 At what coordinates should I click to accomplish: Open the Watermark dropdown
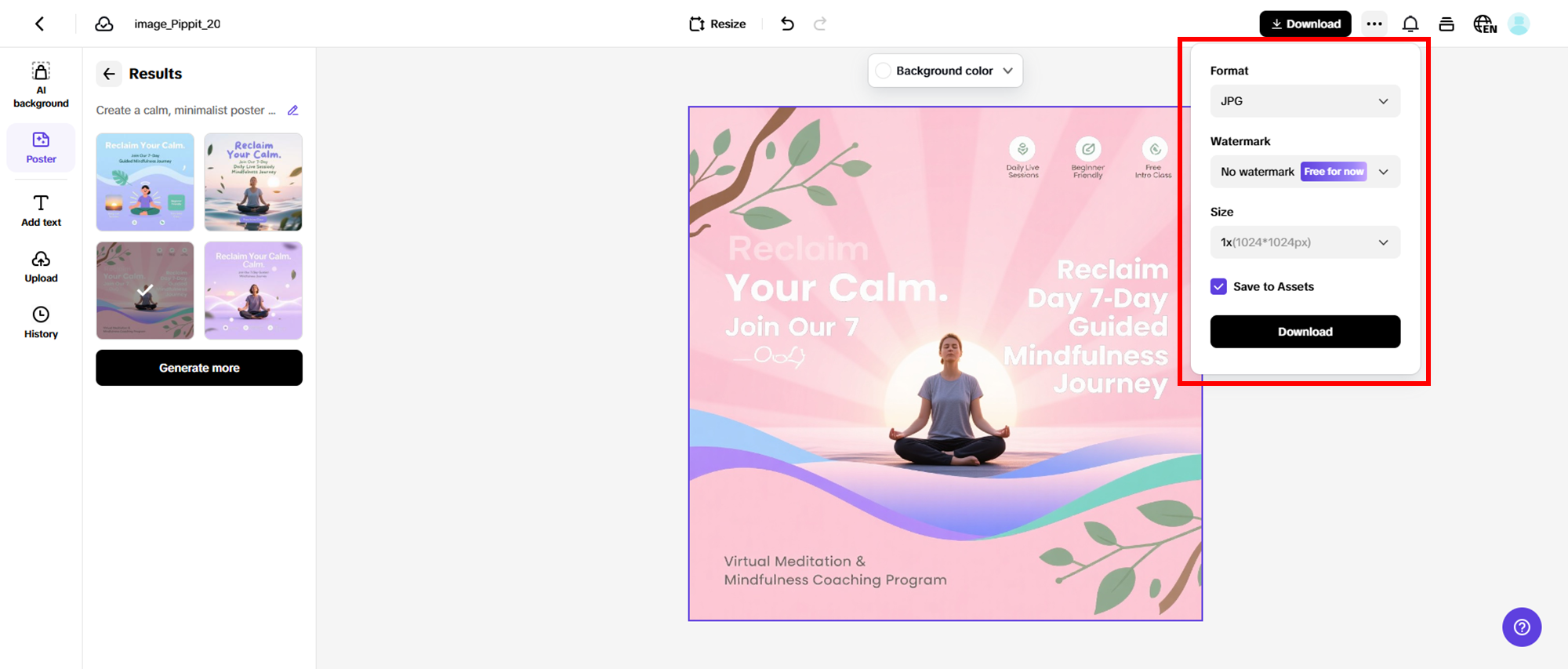point(1305,172)
